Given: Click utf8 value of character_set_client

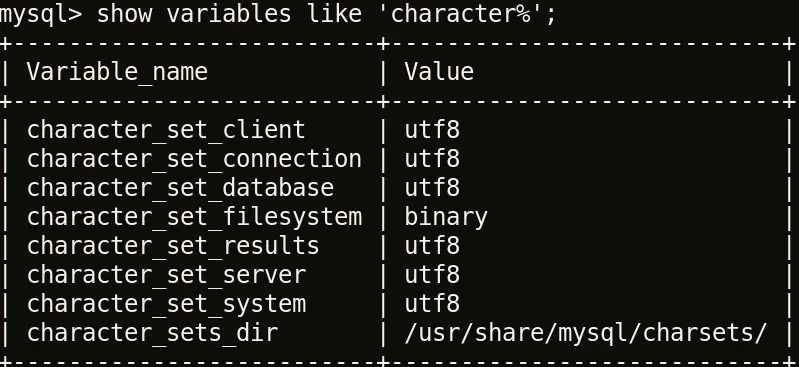Looking at the screenshot, I should [432, 129].
